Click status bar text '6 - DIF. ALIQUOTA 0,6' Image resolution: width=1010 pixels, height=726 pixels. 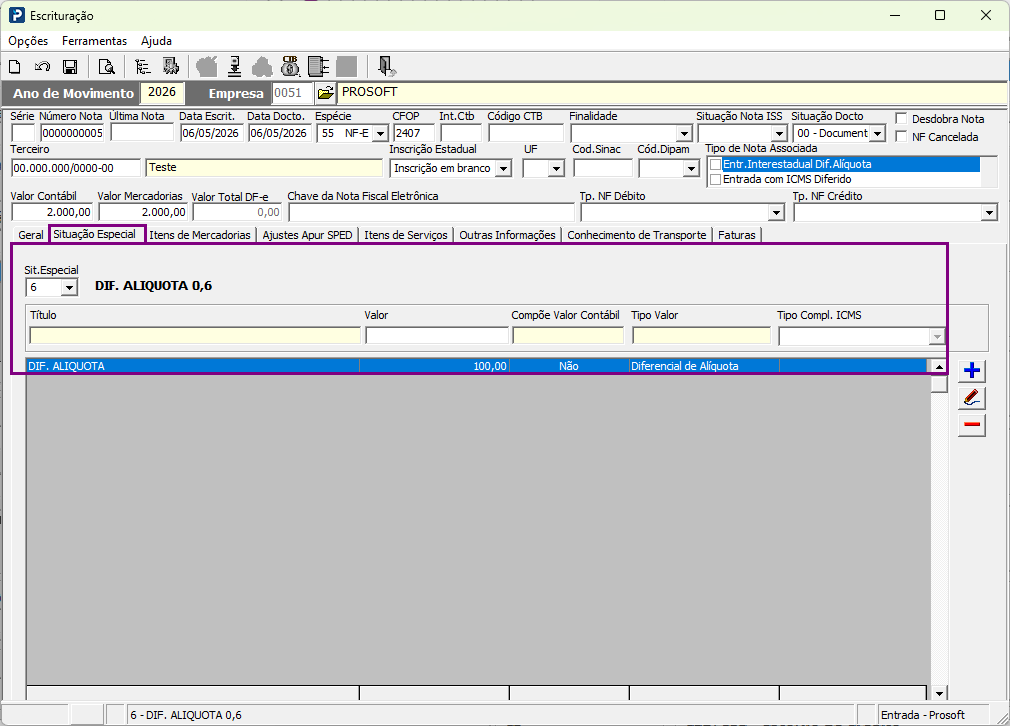pyautogui.click(x=186, y=715)
